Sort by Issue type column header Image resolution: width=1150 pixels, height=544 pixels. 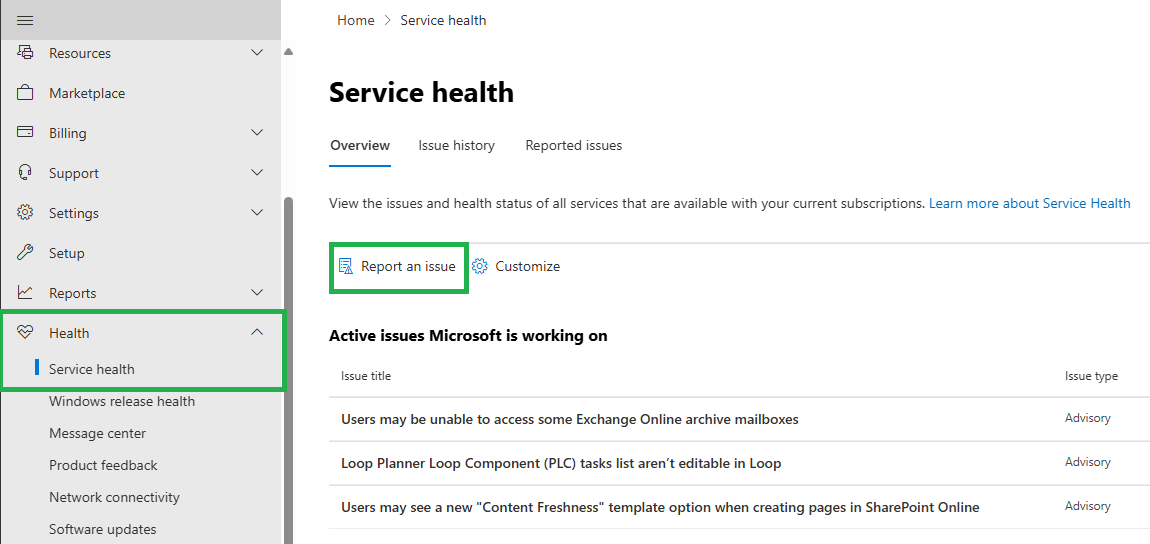tap(1091, 376)
